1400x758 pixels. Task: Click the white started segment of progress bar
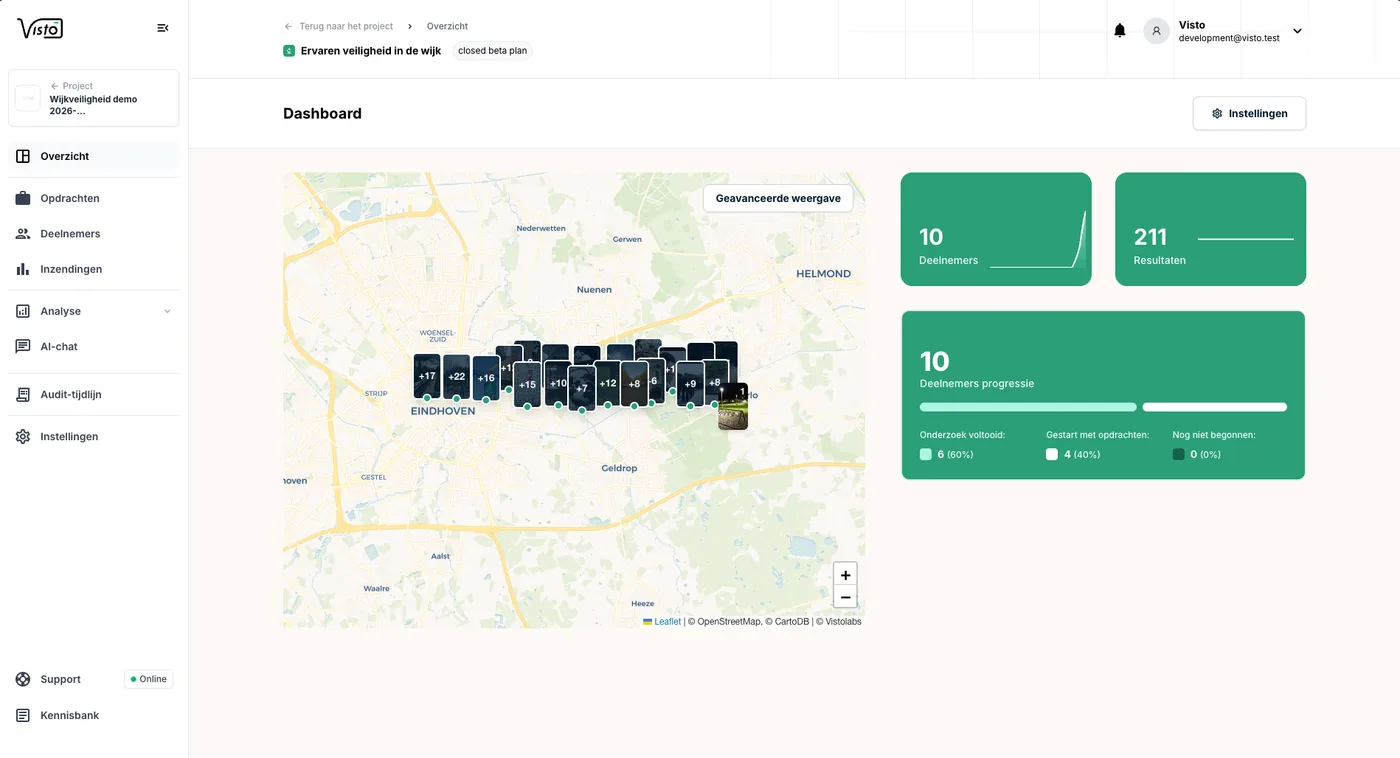point(1215,407)
